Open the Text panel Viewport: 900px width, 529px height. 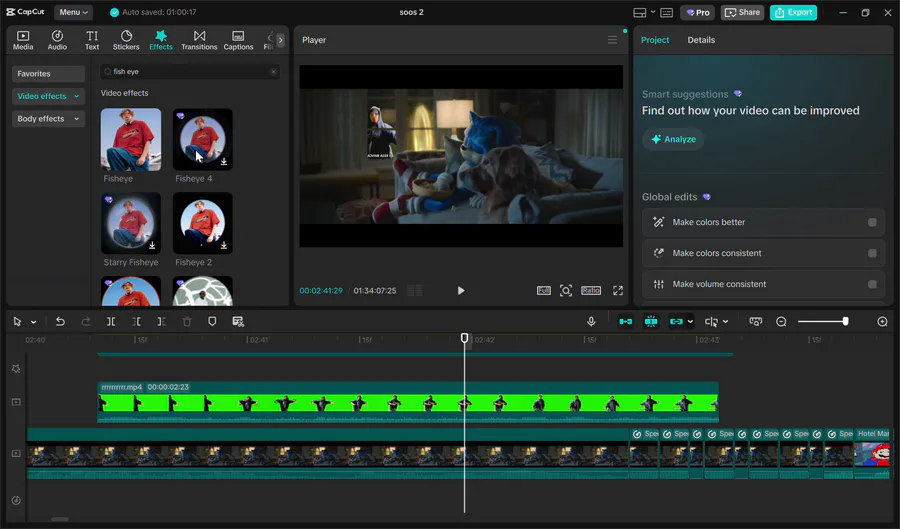pos(92,40)
